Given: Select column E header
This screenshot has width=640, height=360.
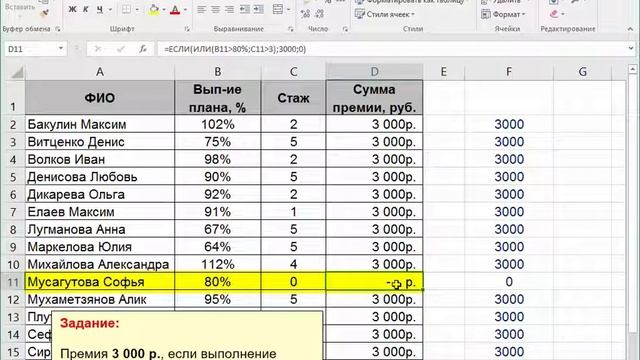Looking at the screenshot, I should coord(444,72).
